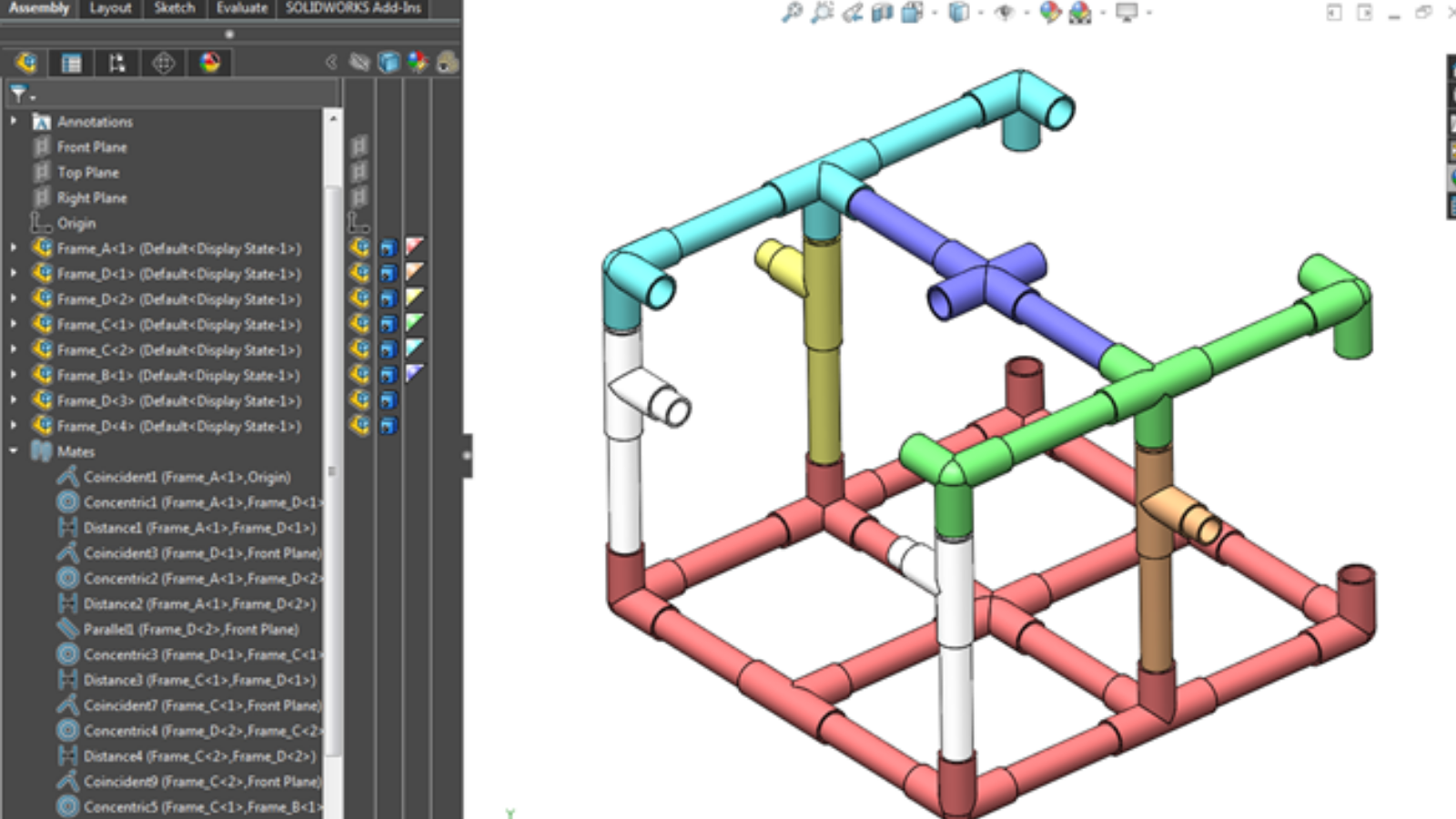Toggle Hide/Show Items eye icon
The width and height of the screenshot is (1456, 819).
pos(1005,12)
